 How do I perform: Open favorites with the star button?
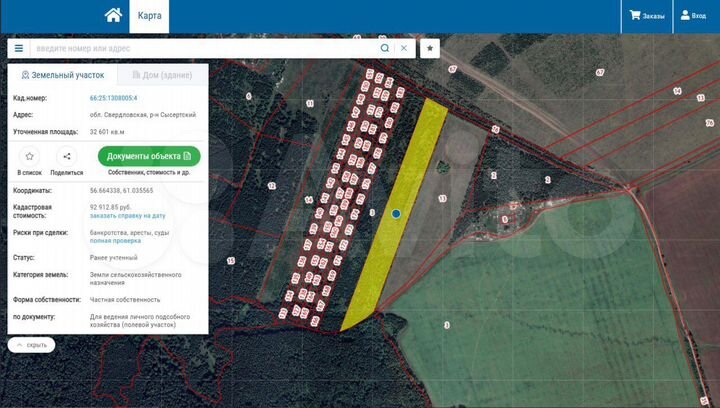430,48
